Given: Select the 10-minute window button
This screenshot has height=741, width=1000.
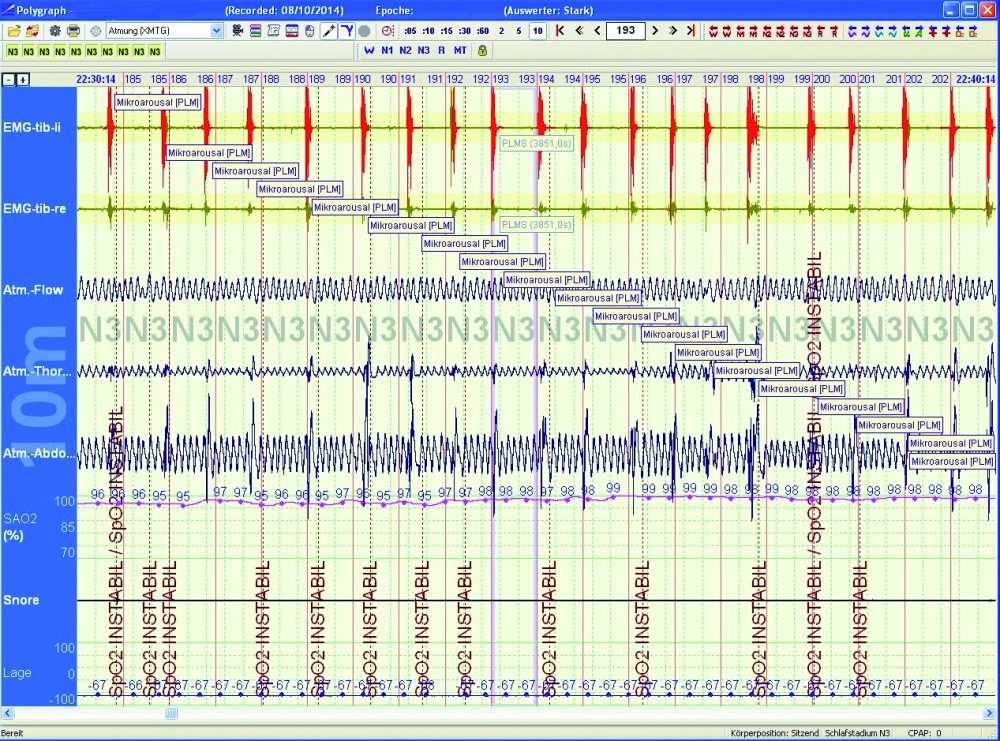Looking at the screenshot, I should pos(538,31).
